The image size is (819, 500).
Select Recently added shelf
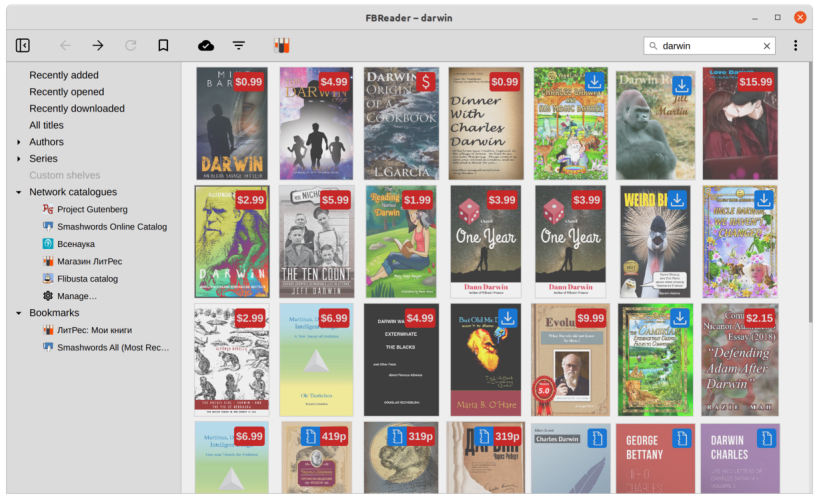(x=64, y=75)
